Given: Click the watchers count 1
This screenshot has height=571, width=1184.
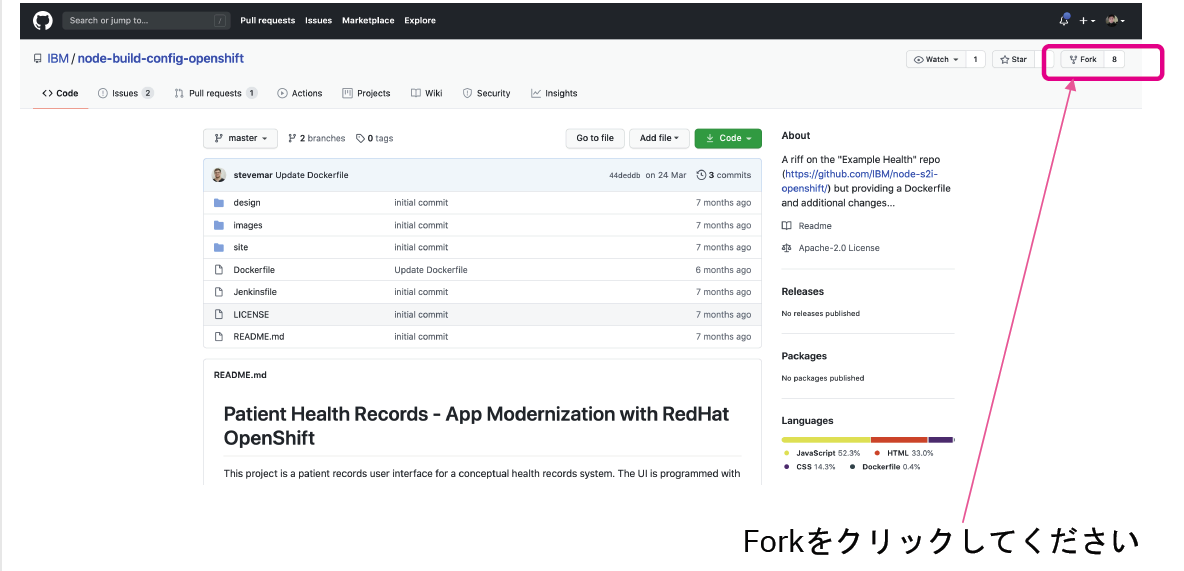Looking at the screenshot, I should pos(975,59).
